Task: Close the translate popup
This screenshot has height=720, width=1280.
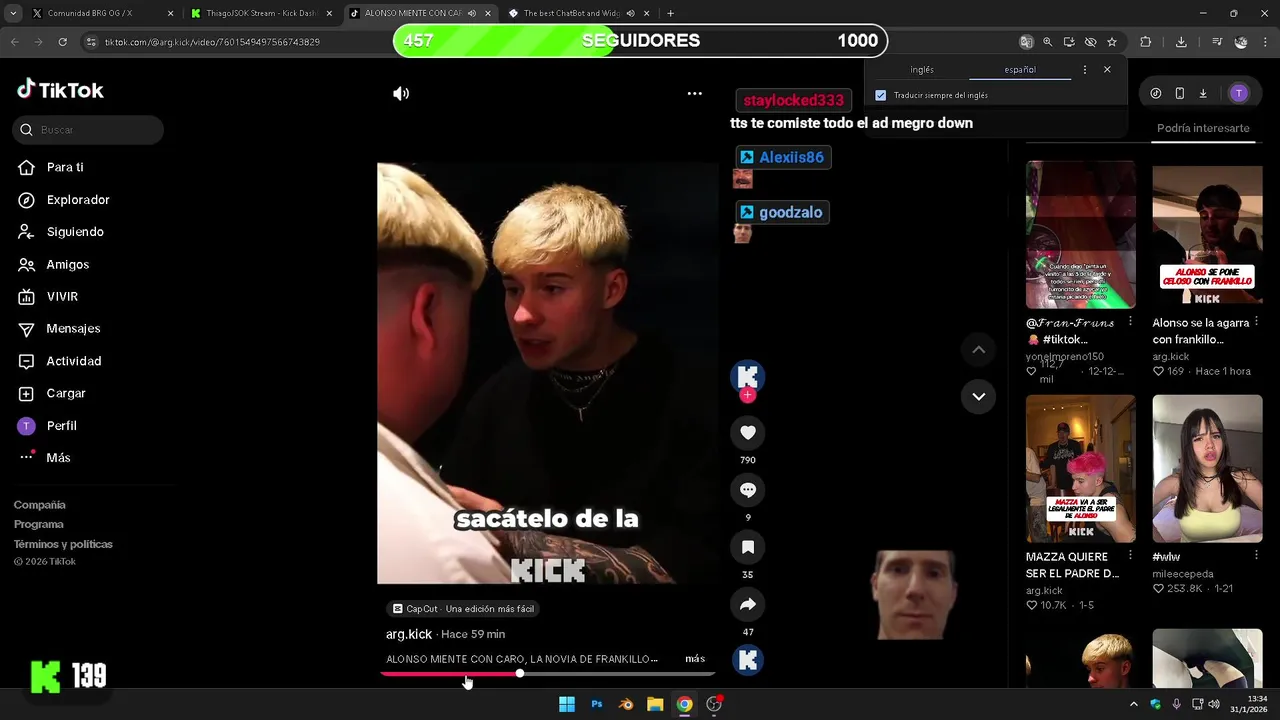Action: point(1107,70)
